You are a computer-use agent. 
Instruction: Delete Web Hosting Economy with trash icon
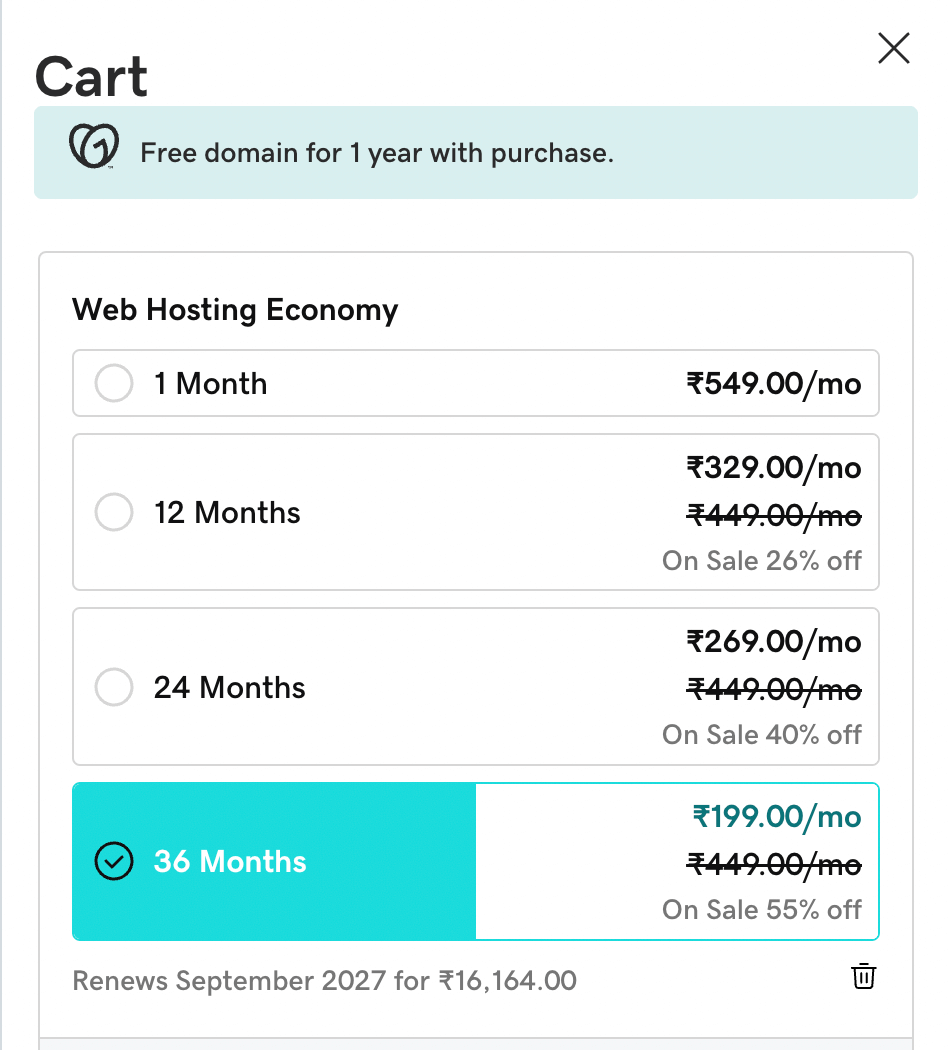click(863, 977)
